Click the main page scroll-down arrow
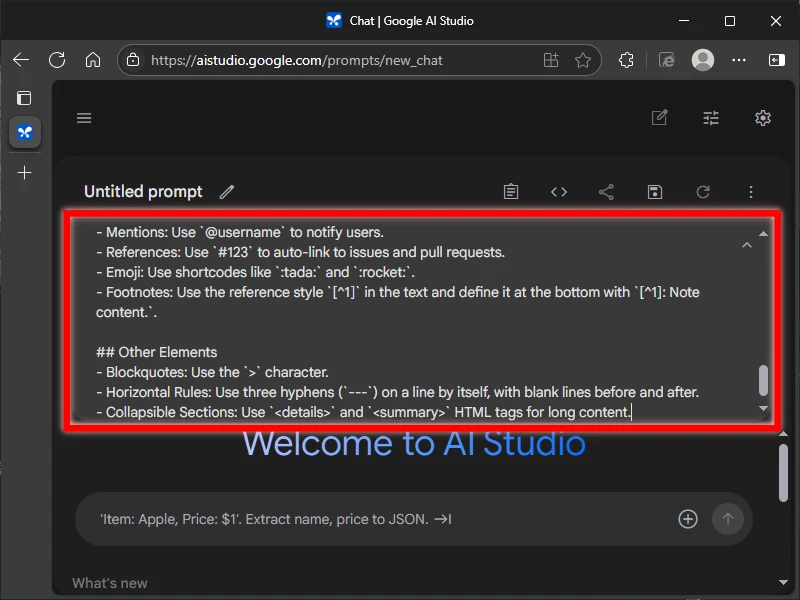Viewport: 800px width, 600px height. 784,582
